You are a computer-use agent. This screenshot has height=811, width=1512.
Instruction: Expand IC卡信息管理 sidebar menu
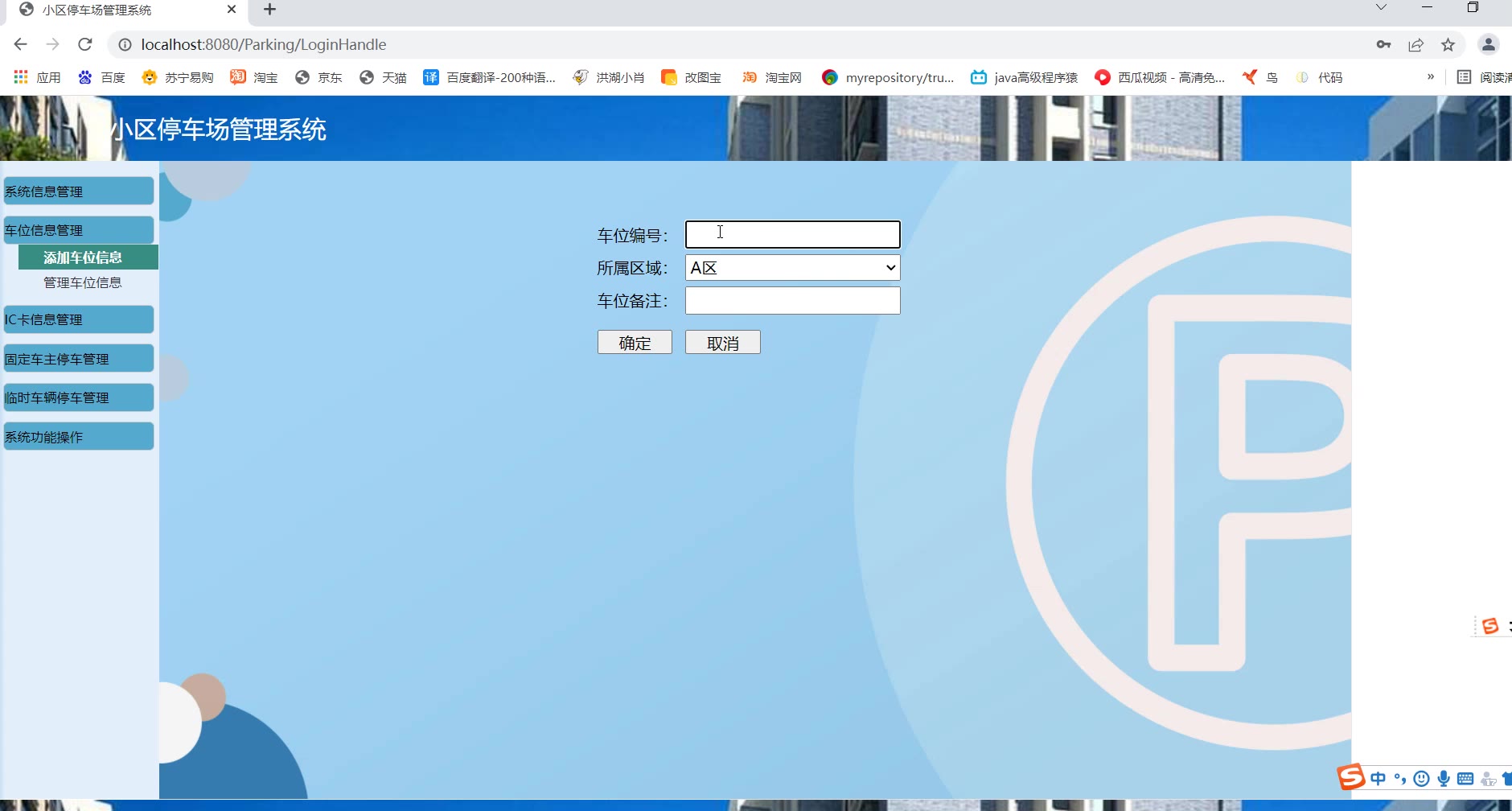click(78, 319)
